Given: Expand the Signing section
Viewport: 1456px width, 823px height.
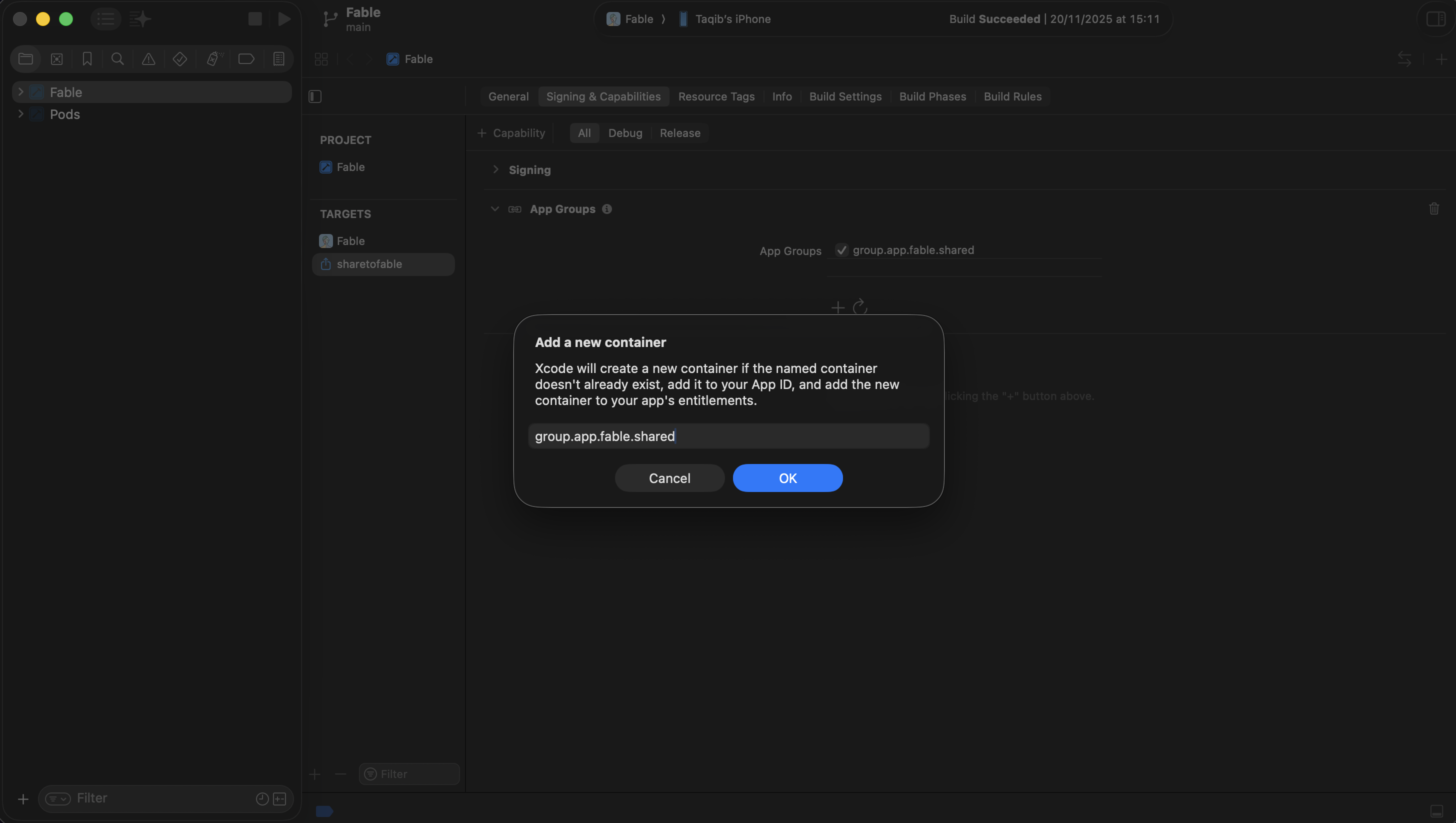Looking at the screenshot, I should [x=495, y=169].
